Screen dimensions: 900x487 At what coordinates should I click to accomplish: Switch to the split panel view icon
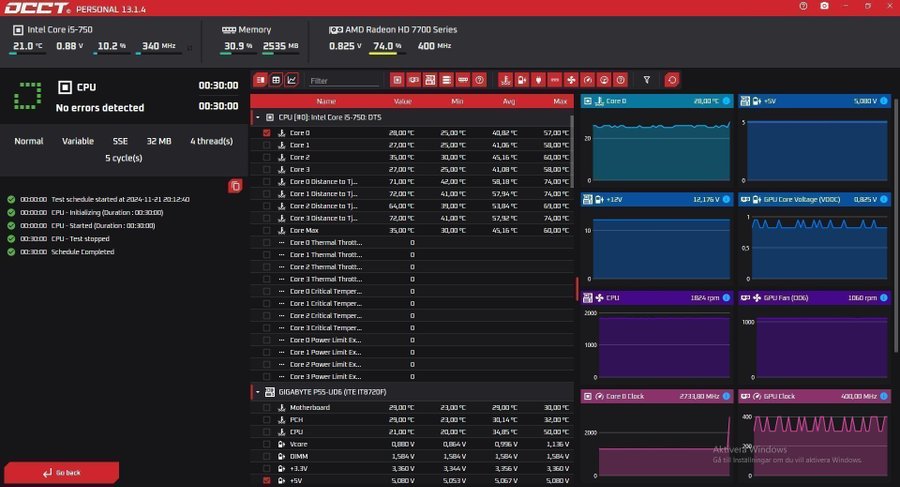[x=261, y=80]
